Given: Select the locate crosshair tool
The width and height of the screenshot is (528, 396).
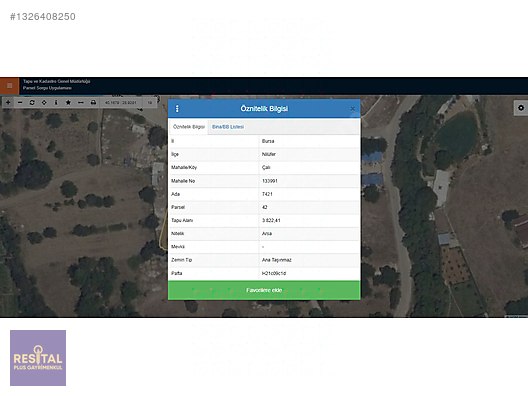Looking at the screenshot, I should (44, 102).
